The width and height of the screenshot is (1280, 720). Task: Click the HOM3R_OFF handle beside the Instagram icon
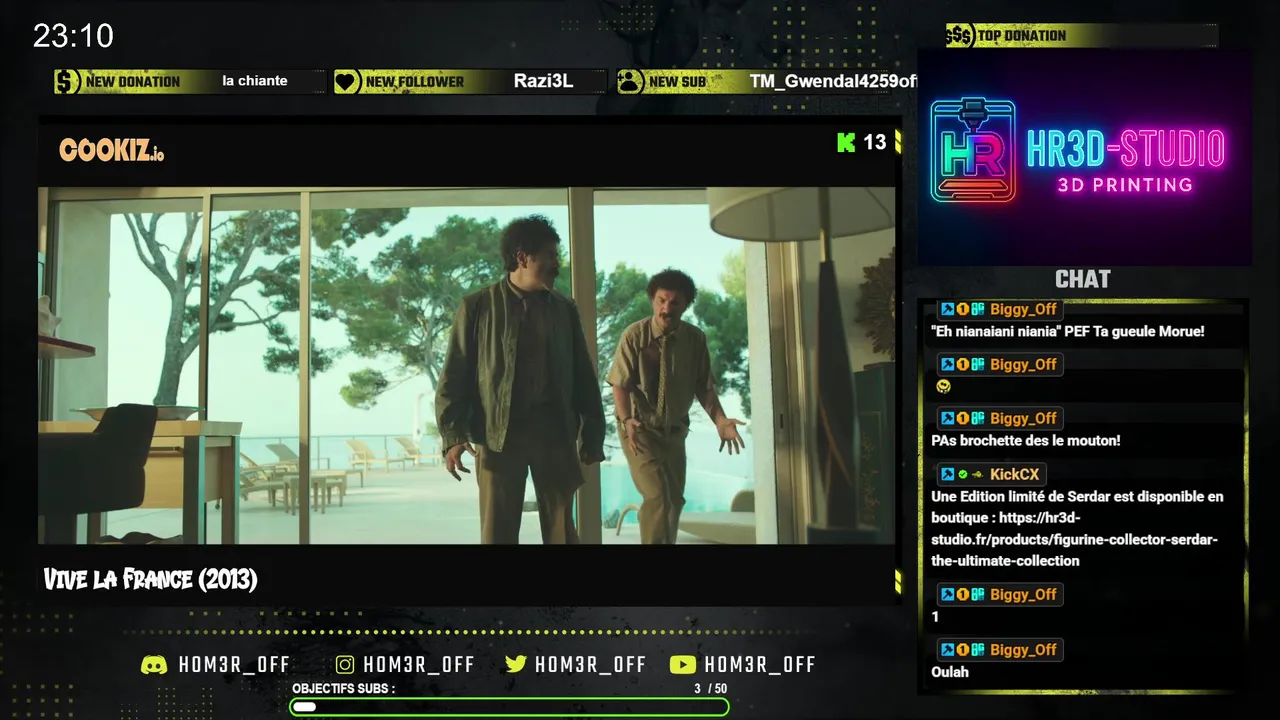tap(419, 665)
